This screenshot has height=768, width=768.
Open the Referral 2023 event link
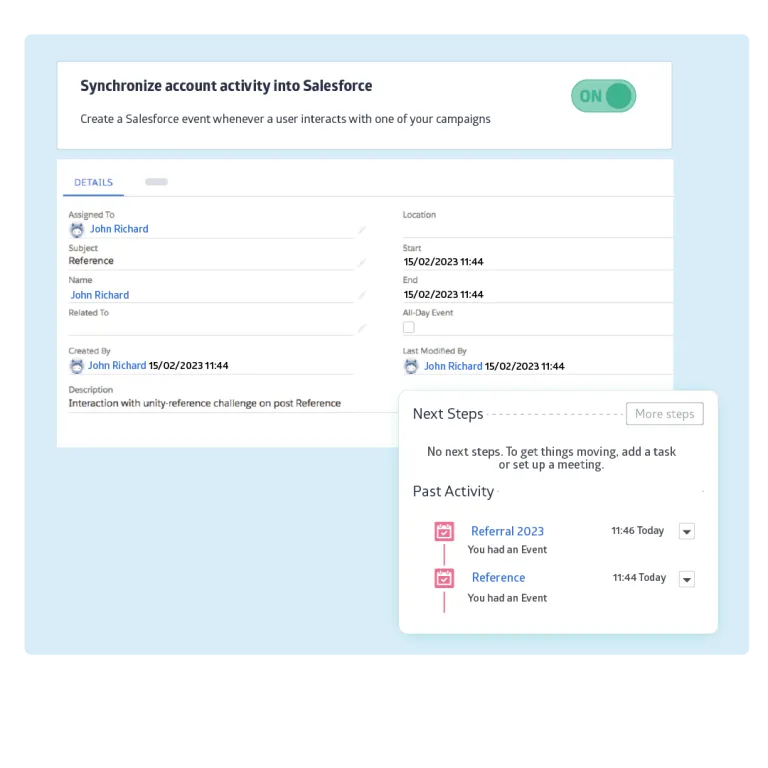[x=507, y=531]
